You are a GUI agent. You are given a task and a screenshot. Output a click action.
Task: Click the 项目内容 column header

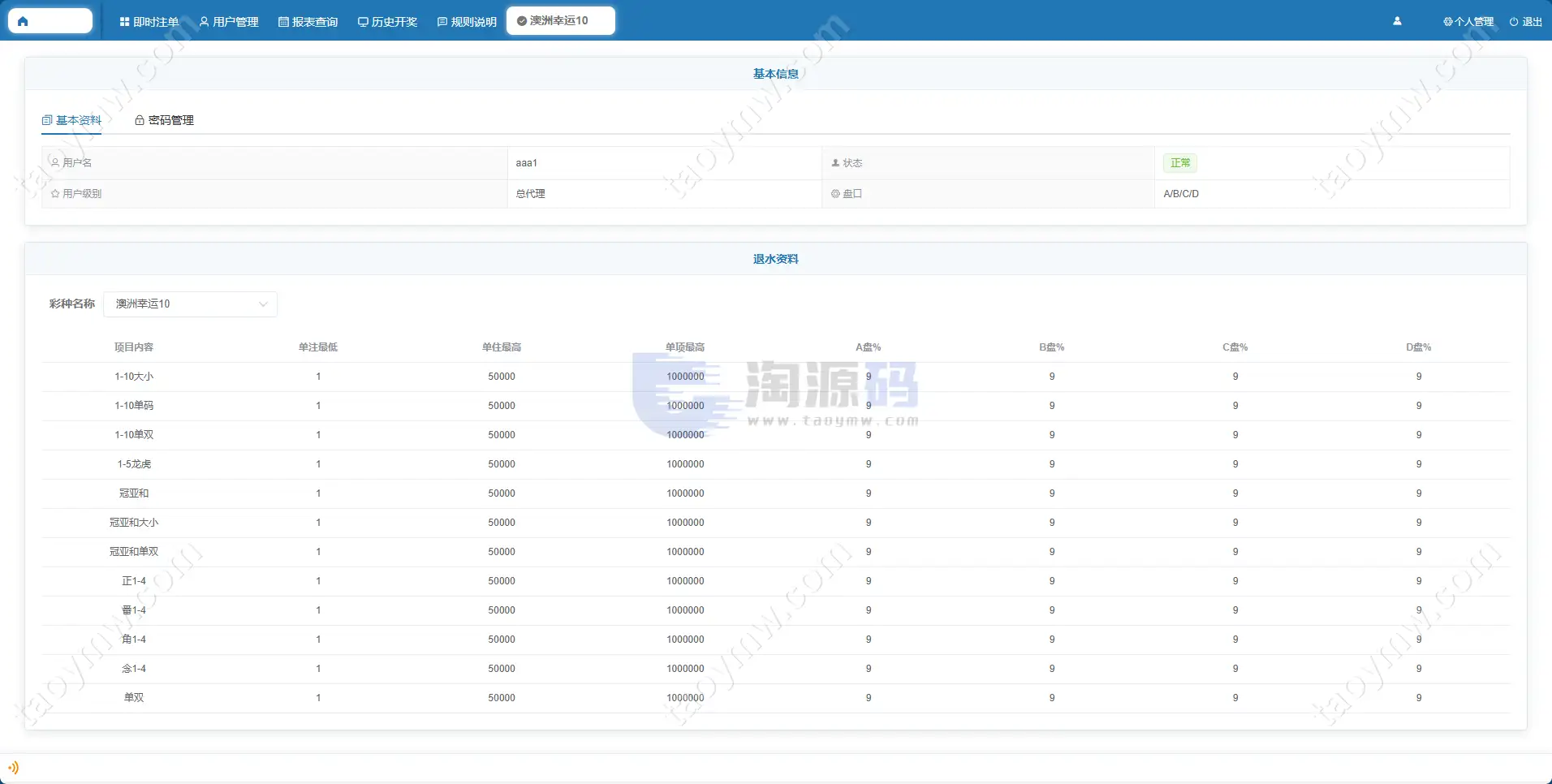point(134,347)
